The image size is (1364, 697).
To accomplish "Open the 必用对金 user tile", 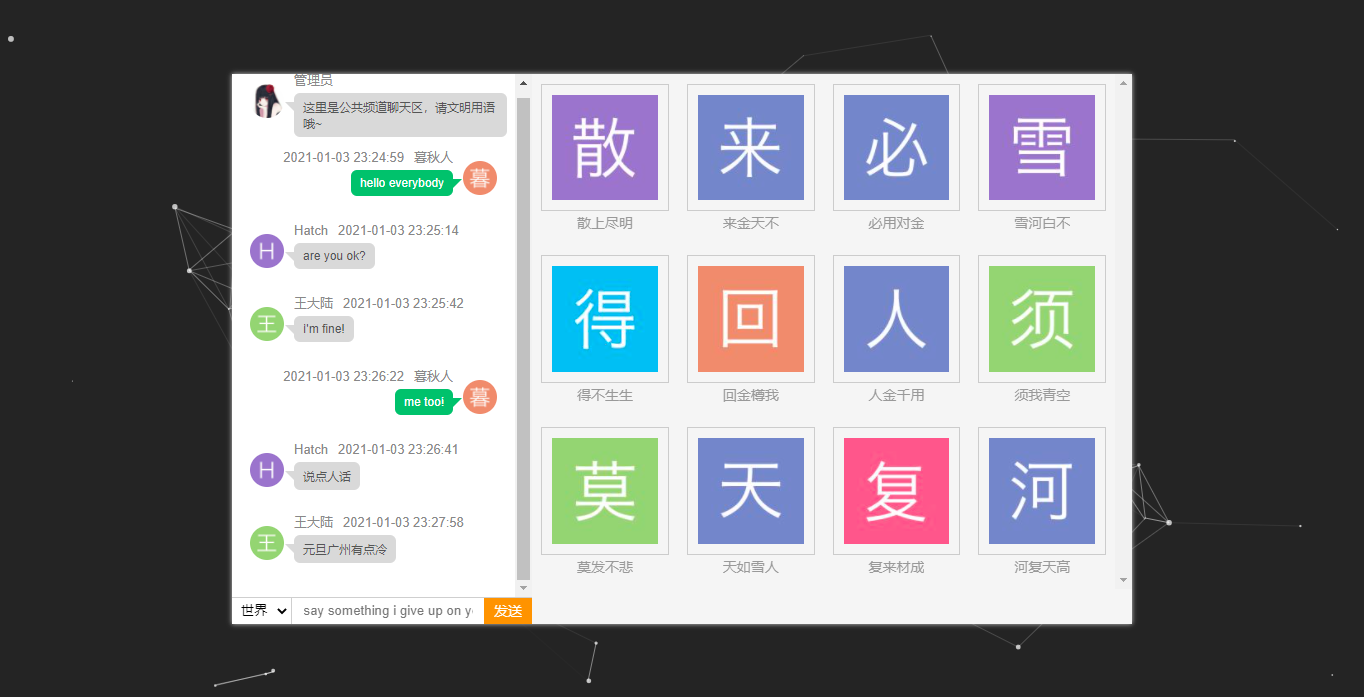I will [x=896, y=147].
